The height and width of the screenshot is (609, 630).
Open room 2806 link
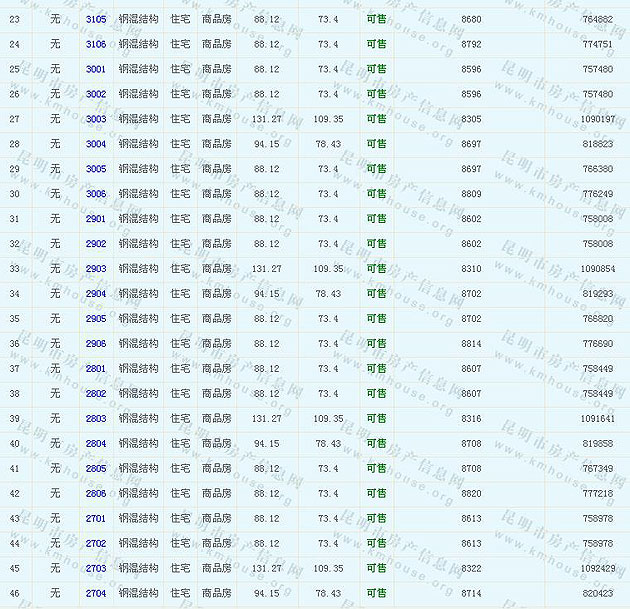tap(96, 494)
